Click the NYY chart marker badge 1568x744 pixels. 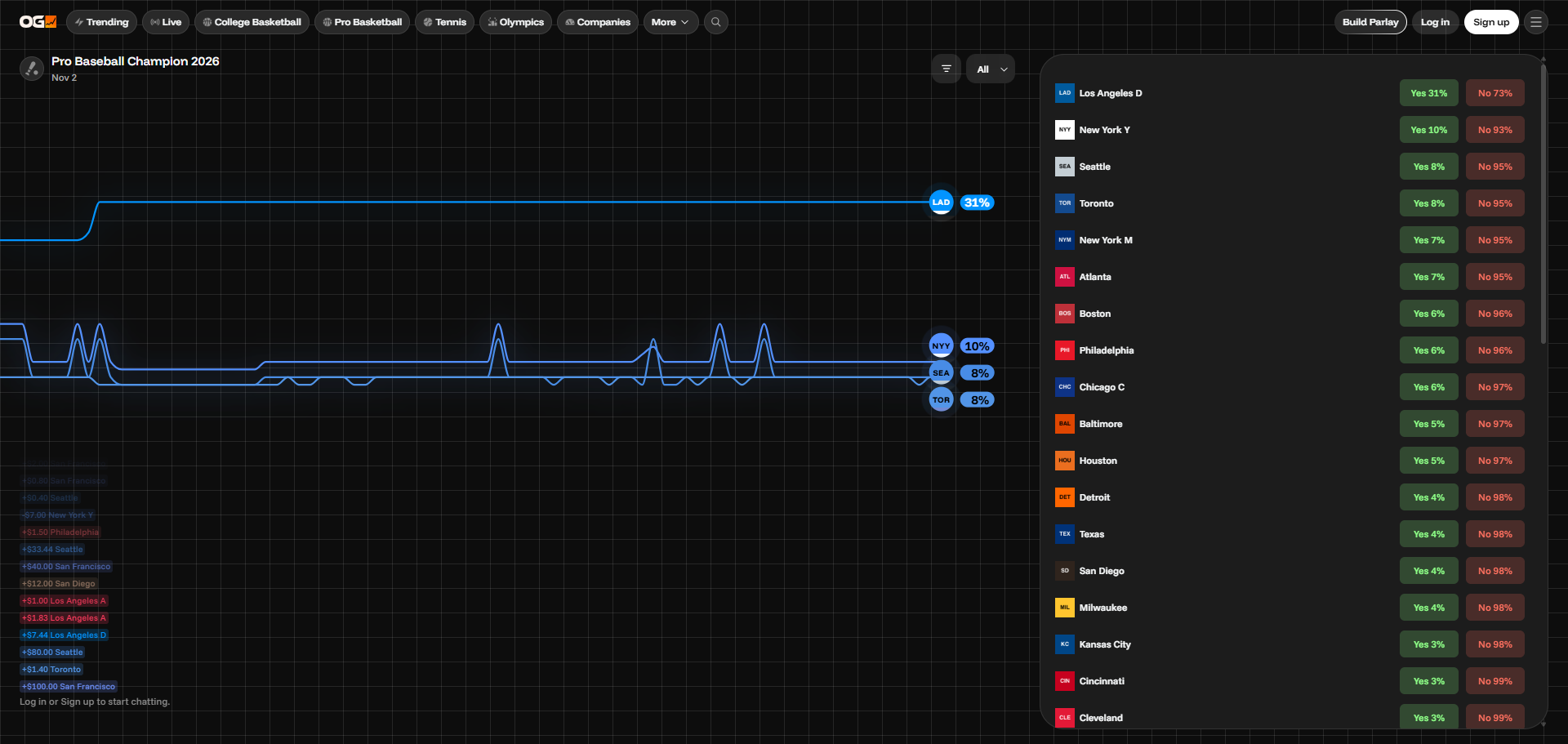click(x=941, y=346)
